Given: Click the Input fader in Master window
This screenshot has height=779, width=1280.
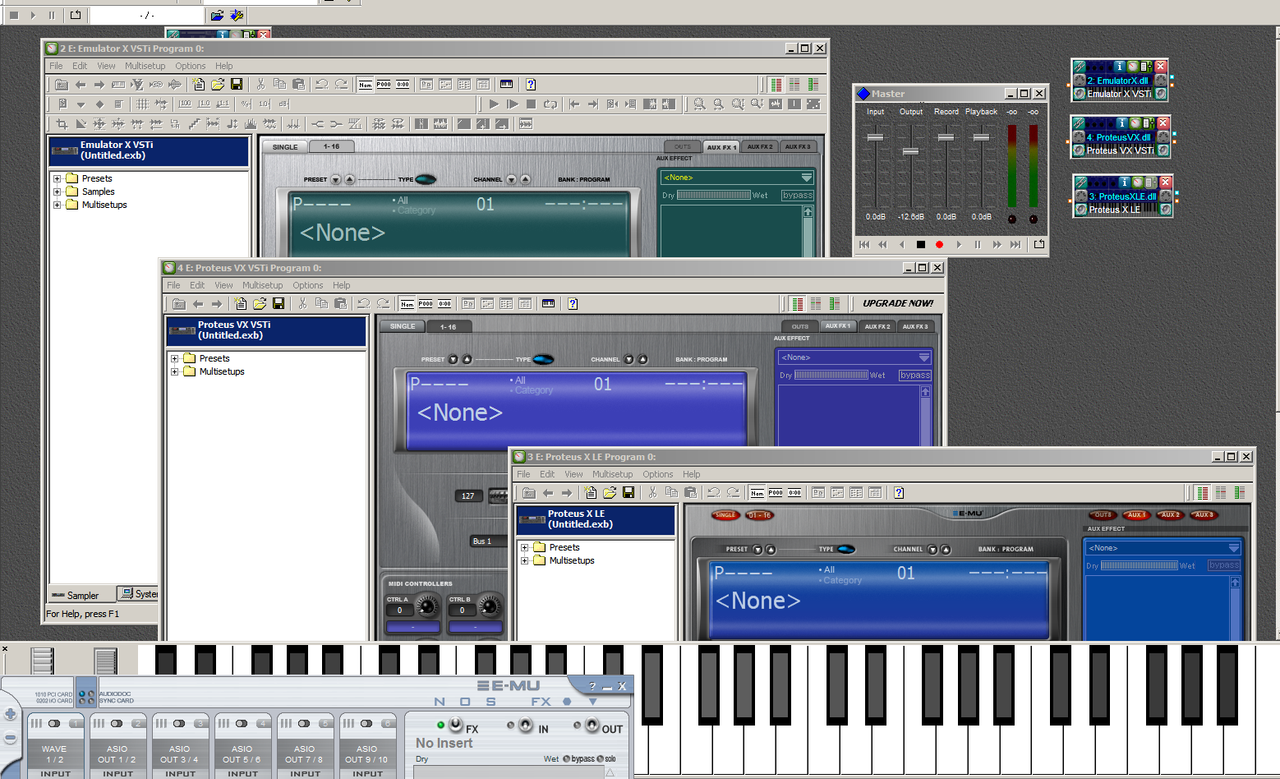Looking at the screenshot, I should click(875, 137).
